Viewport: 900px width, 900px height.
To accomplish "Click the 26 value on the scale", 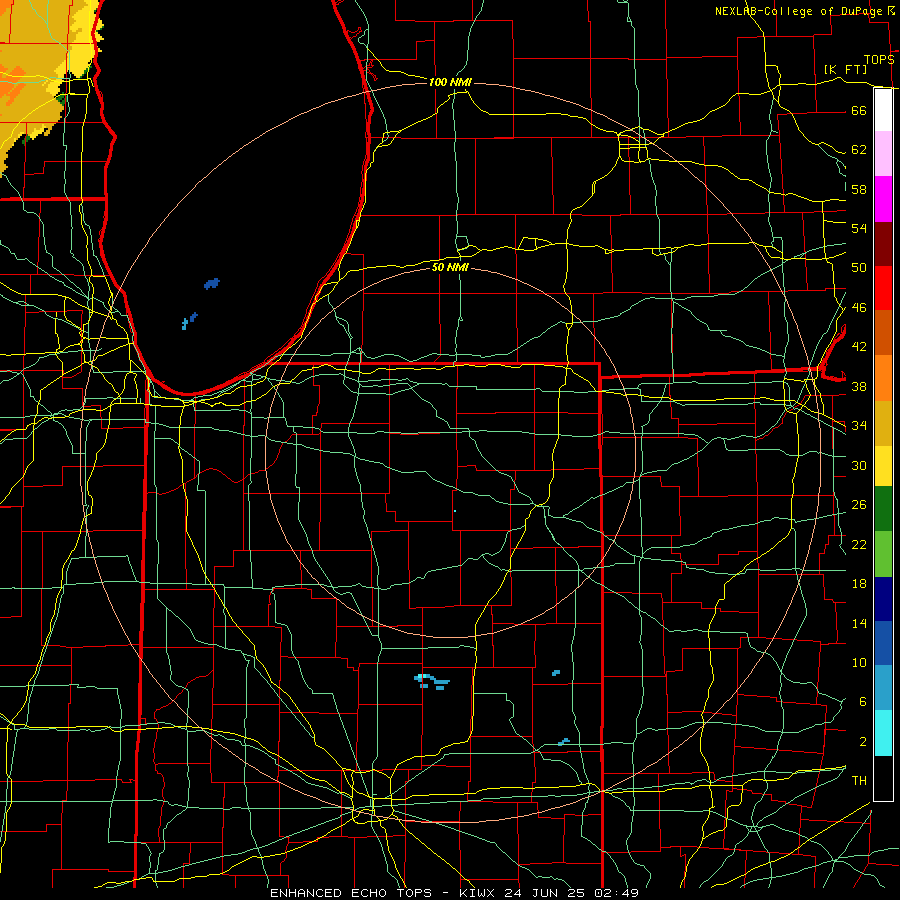I will 859,505.
